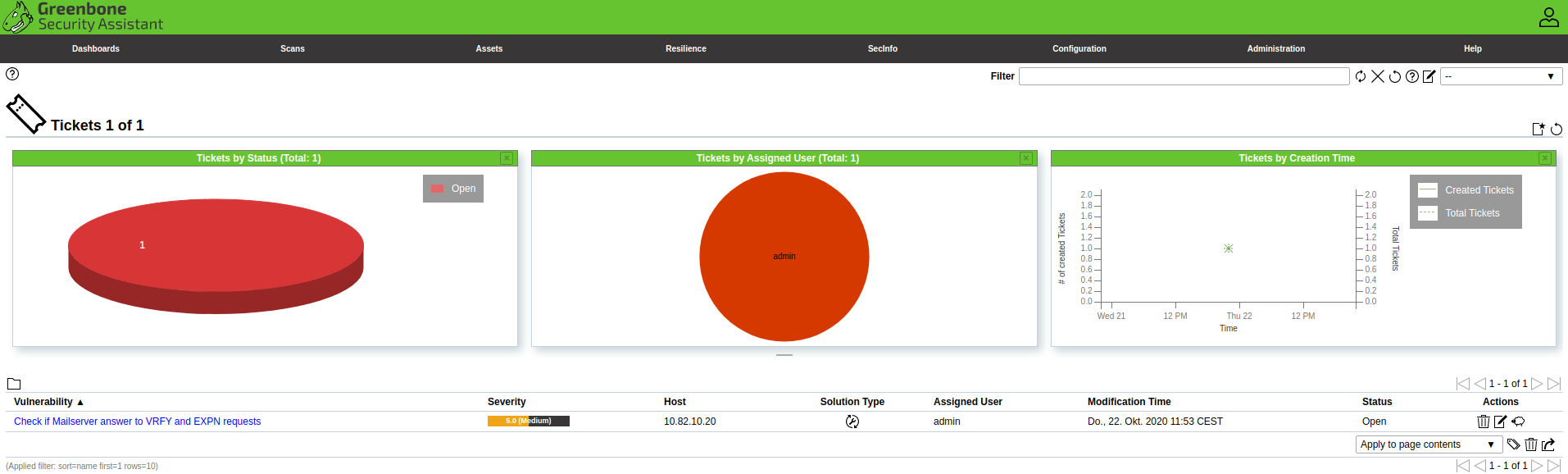Toggle the Created Tickets legend entry
The height and width of the screenshot is (474, 1568).
pyautogui.click(x=1466, y=190)
